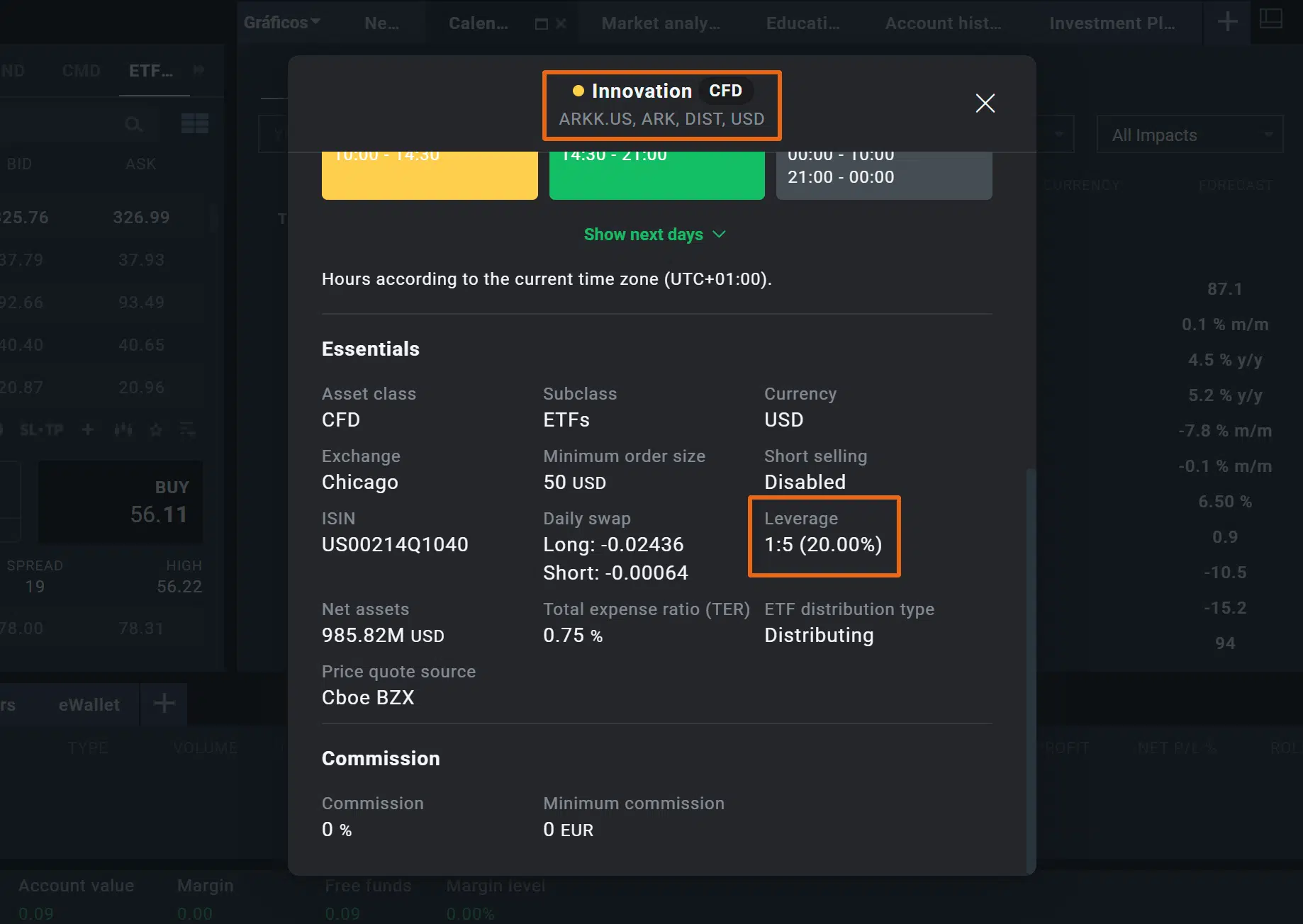Viewport: 1303px width, 924px height.
Task: Click the search magnifier icon in the instruments panel
Action: (x=133, y=125)
